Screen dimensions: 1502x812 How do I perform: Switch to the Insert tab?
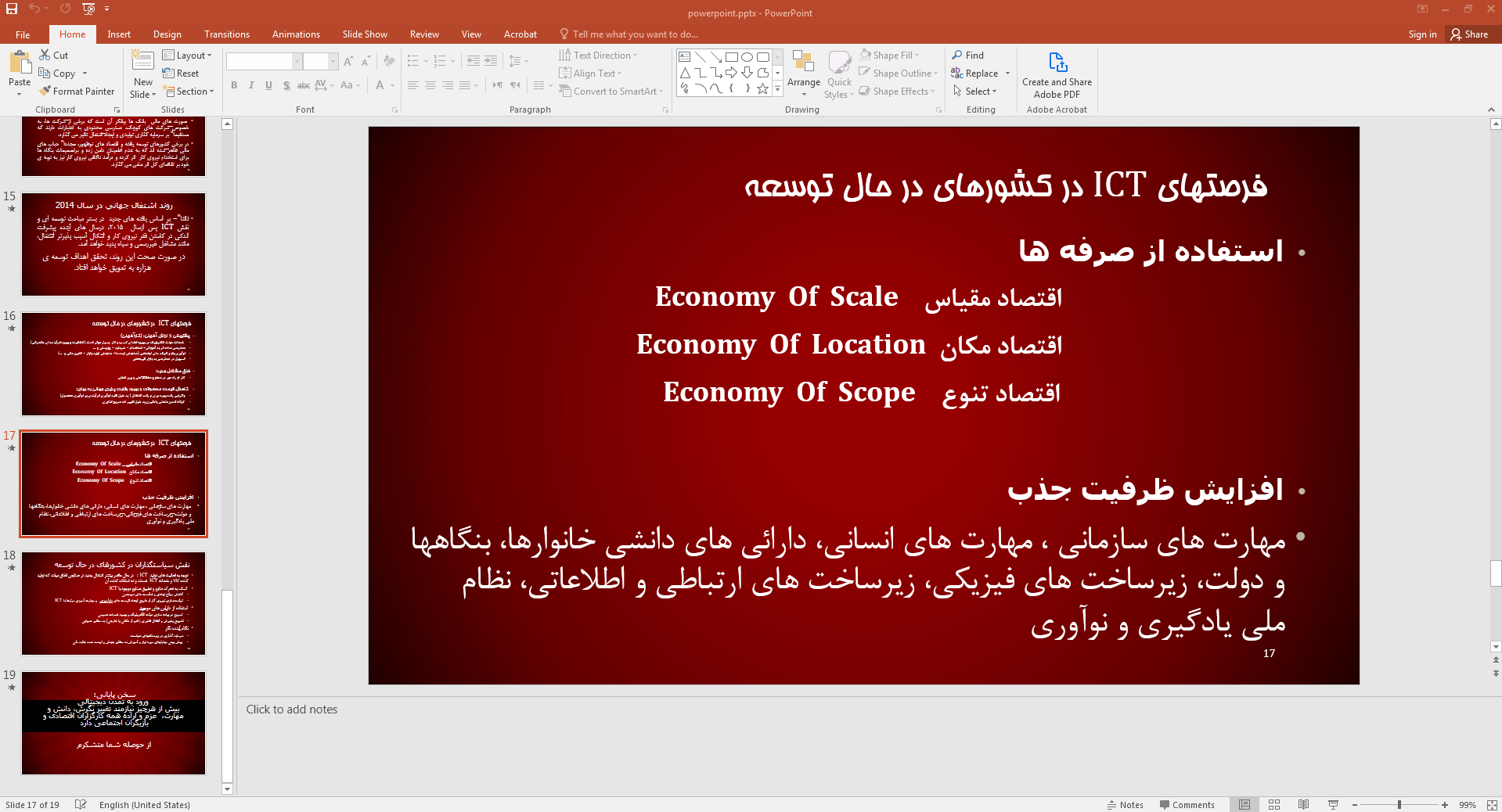point(119,34)
